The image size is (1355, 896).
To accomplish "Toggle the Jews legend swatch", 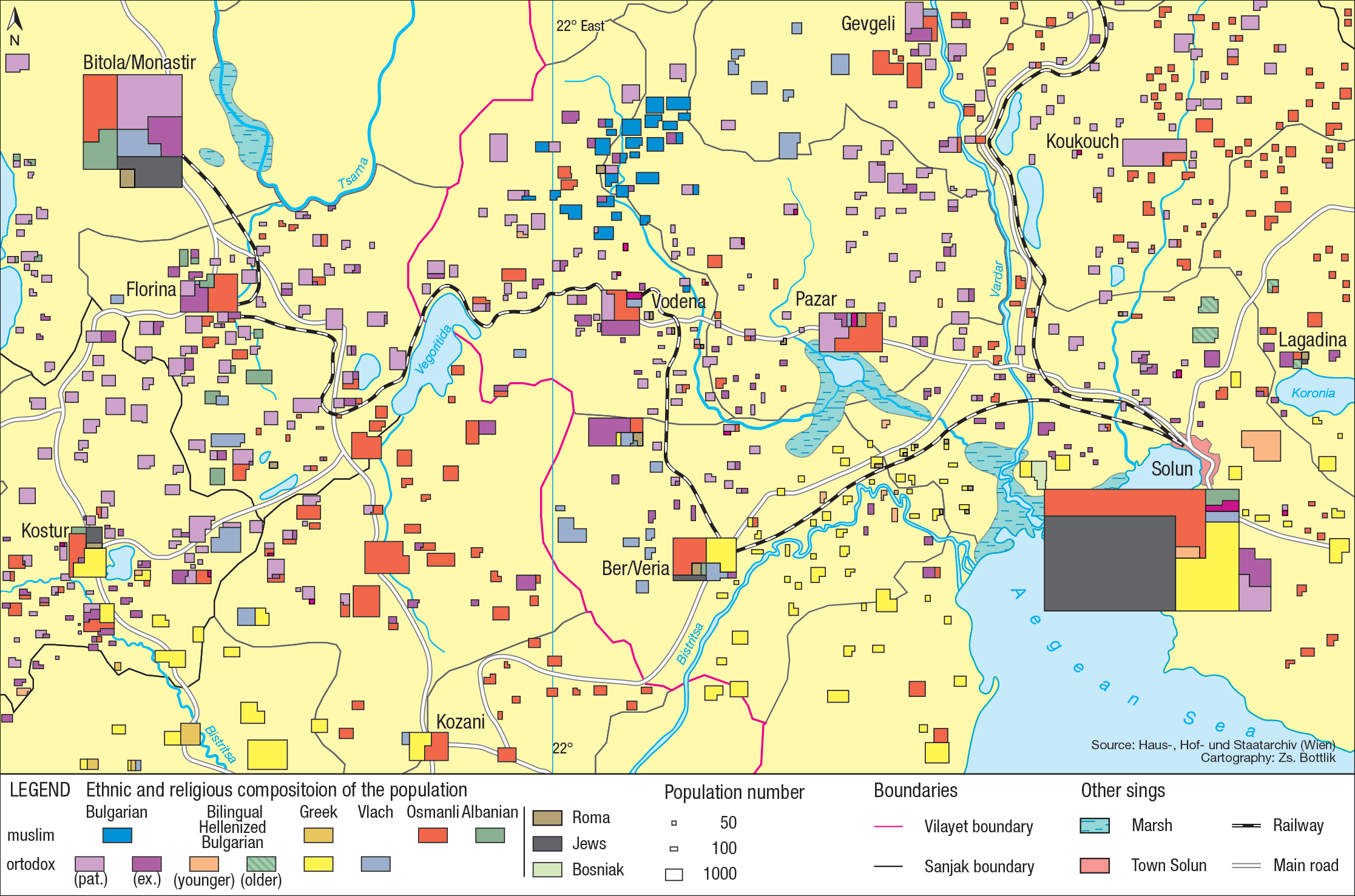I will pyautogui.click(x=547, y=843).
